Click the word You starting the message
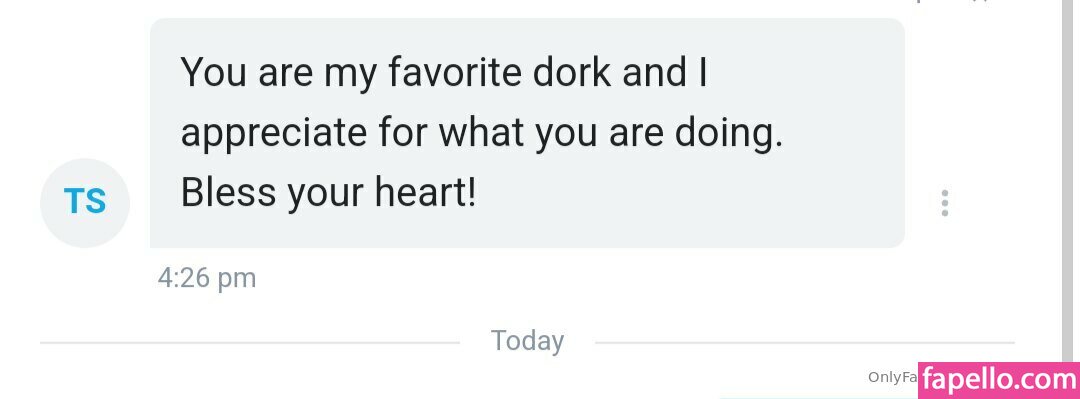The image size is (1080, 399). tap(214, 72)
